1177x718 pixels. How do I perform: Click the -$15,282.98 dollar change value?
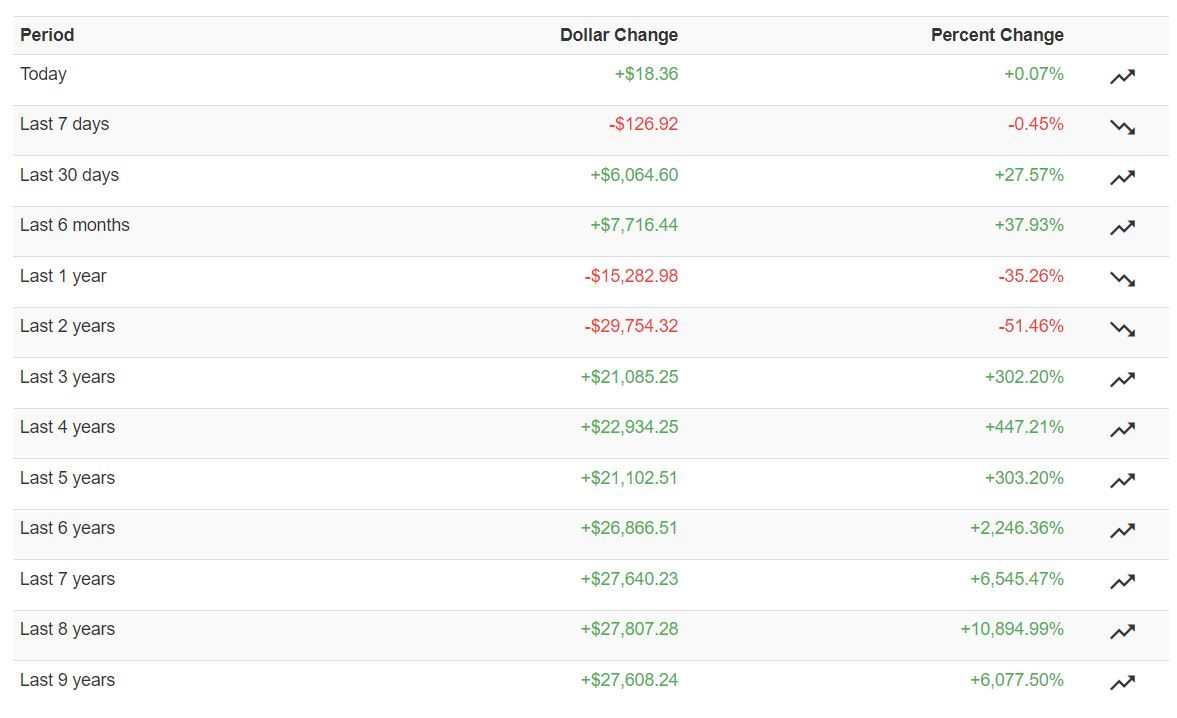point(631,276)
